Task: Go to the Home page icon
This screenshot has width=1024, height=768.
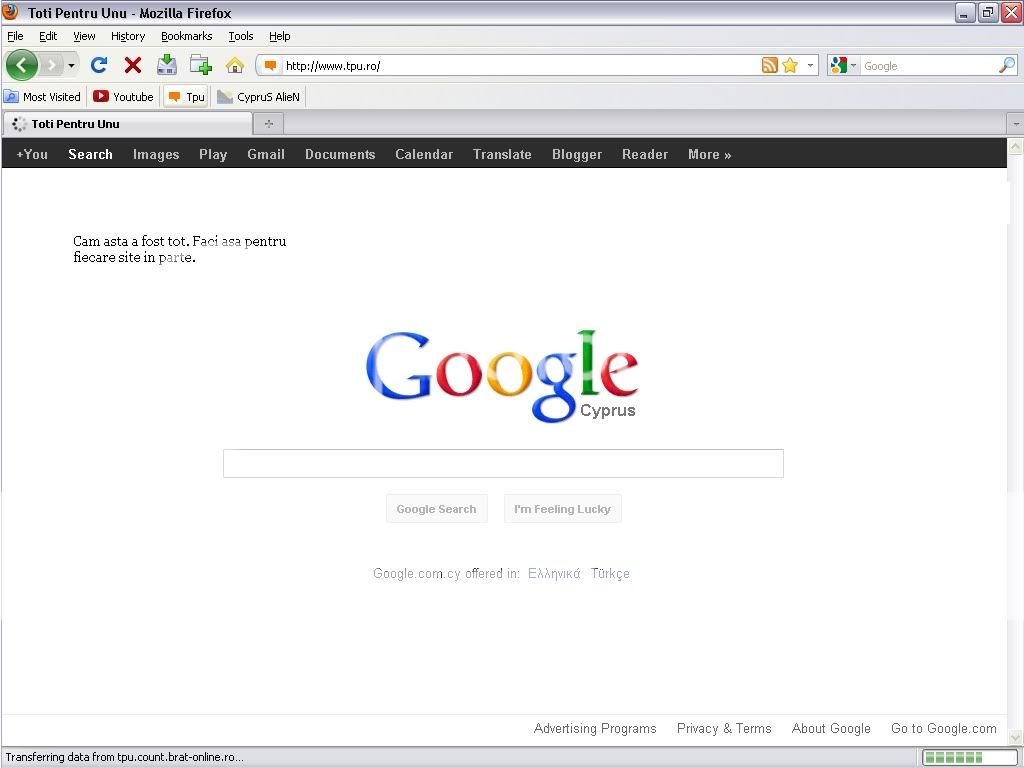Action: click(x=234, y=65)
